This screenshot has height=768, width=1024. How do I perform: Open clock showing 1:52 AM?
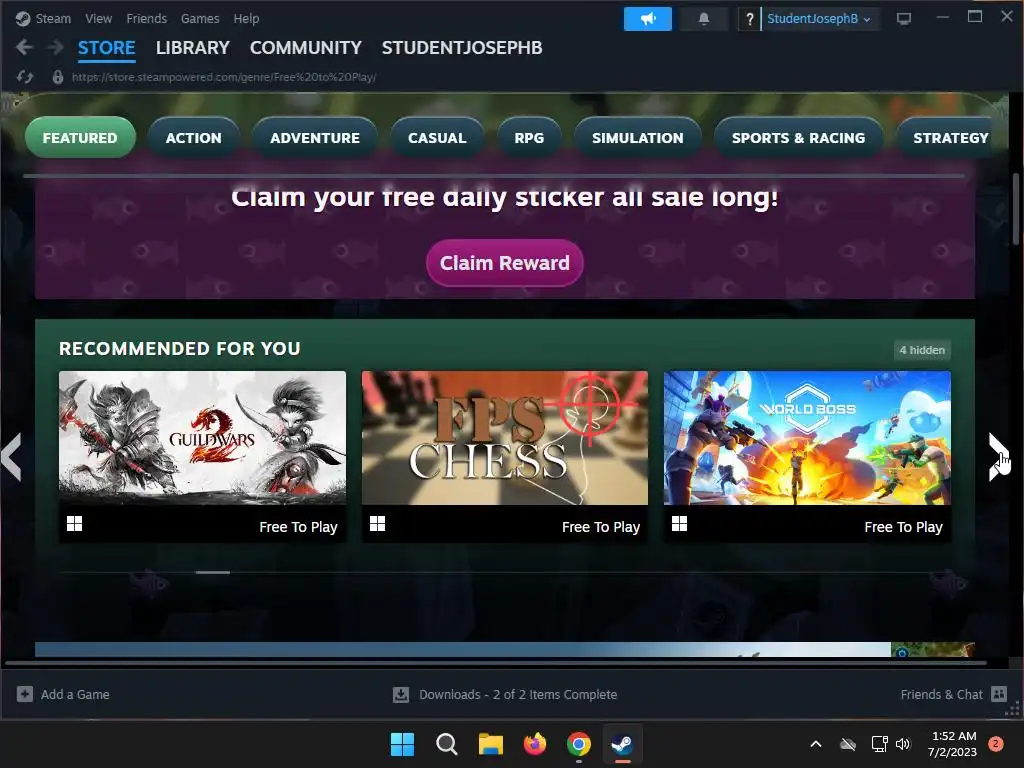[x=953, y=744]
